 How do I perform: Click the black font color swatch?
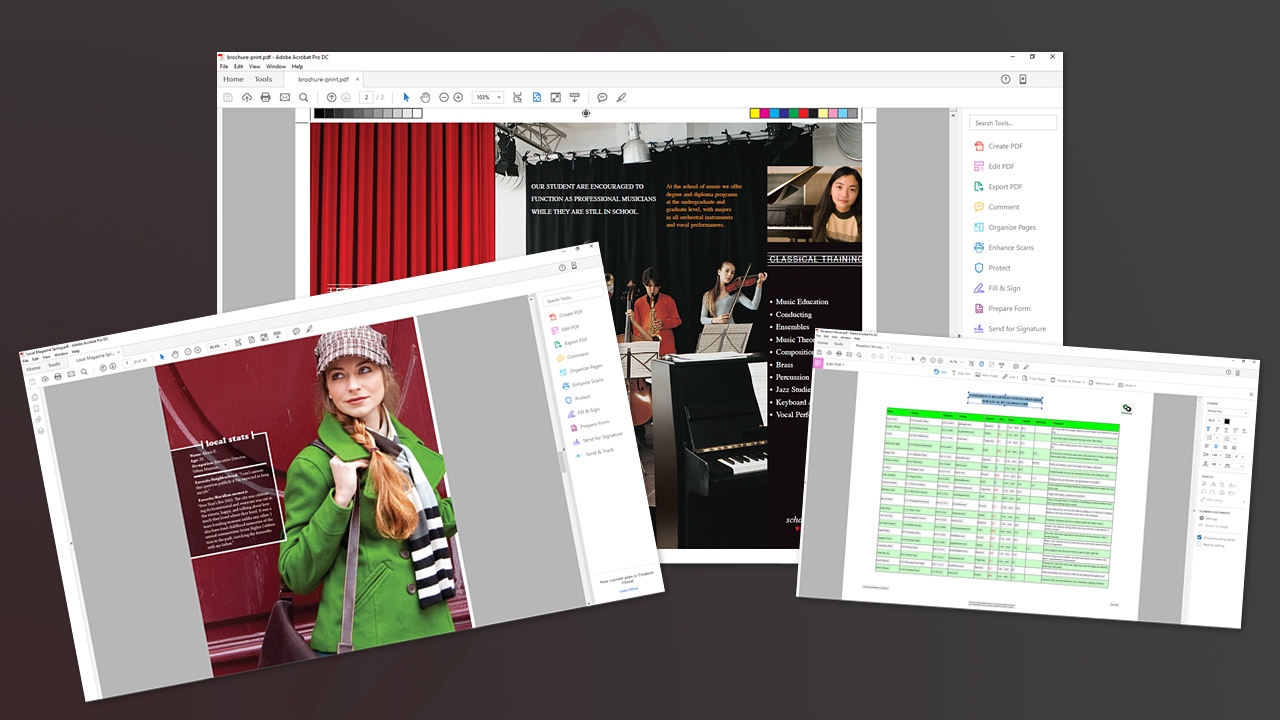coord(1226,421)
